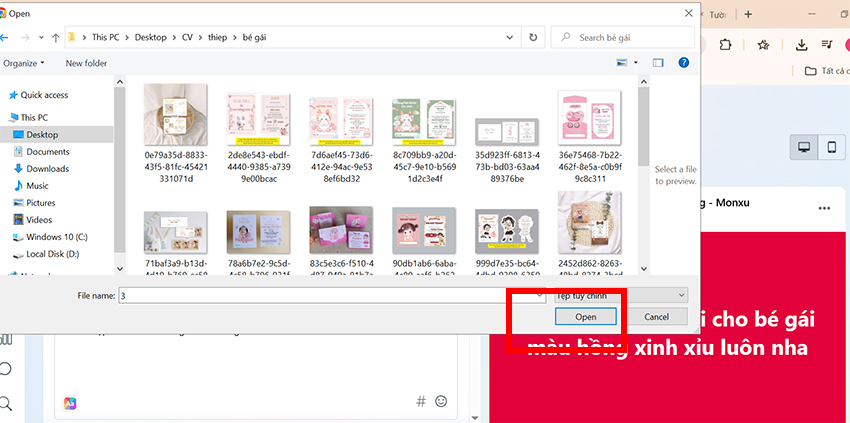
Task: Click the Refresh button beside address bar
Action: 533,38
